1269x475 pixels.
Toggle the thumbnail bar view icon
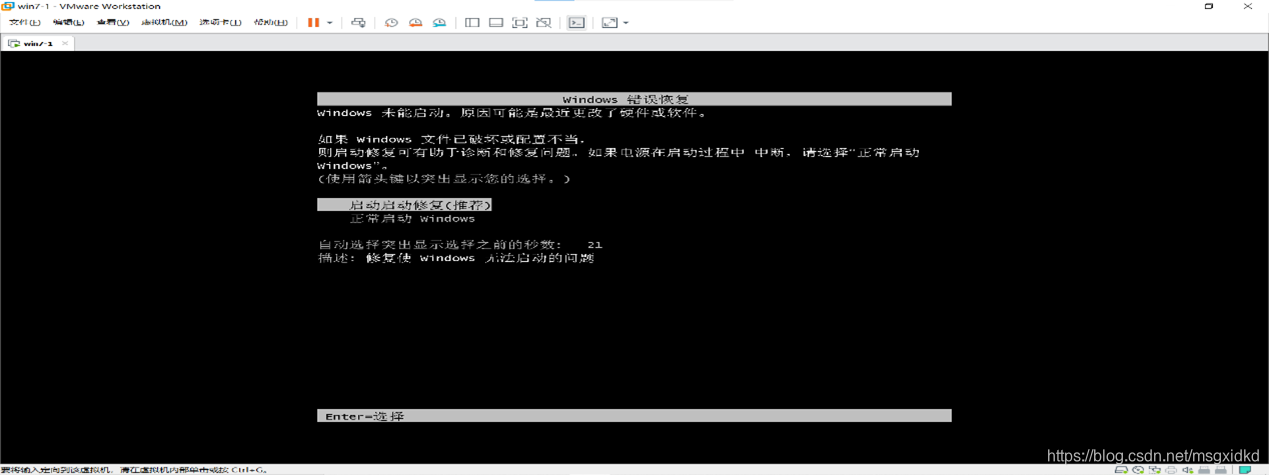tap(496, 22)
